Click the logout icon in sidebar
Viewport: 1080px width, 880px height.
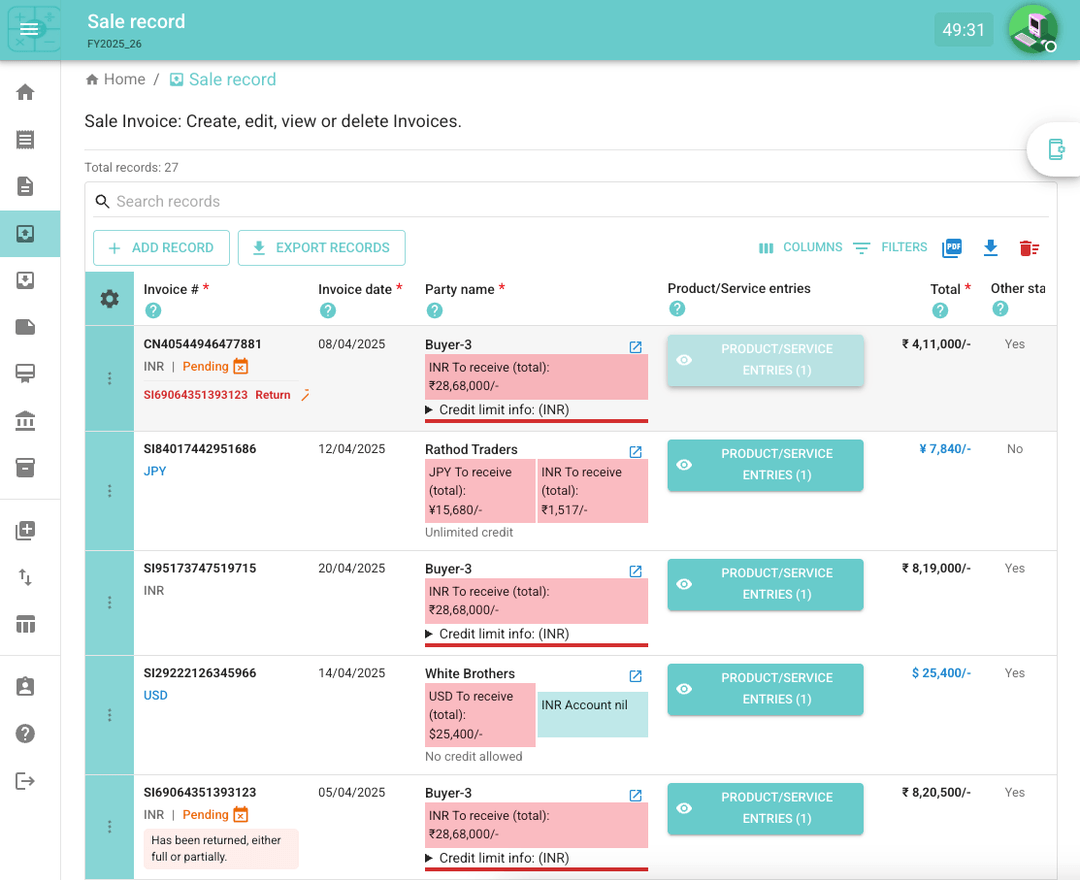[x=26, y=781]
